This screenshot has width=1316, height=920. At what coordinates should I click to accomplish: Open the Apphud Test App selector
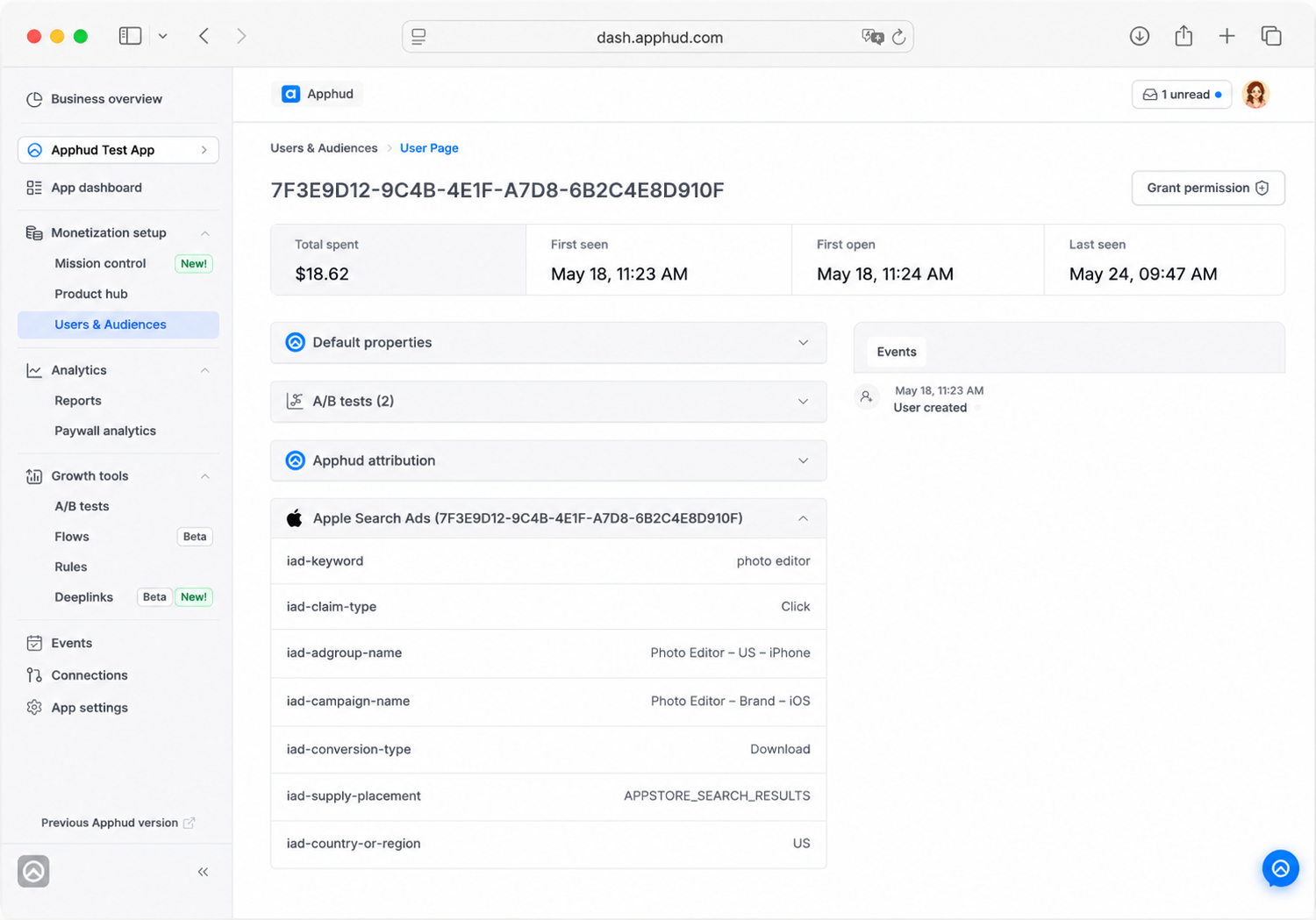click(x=118, y=150)
